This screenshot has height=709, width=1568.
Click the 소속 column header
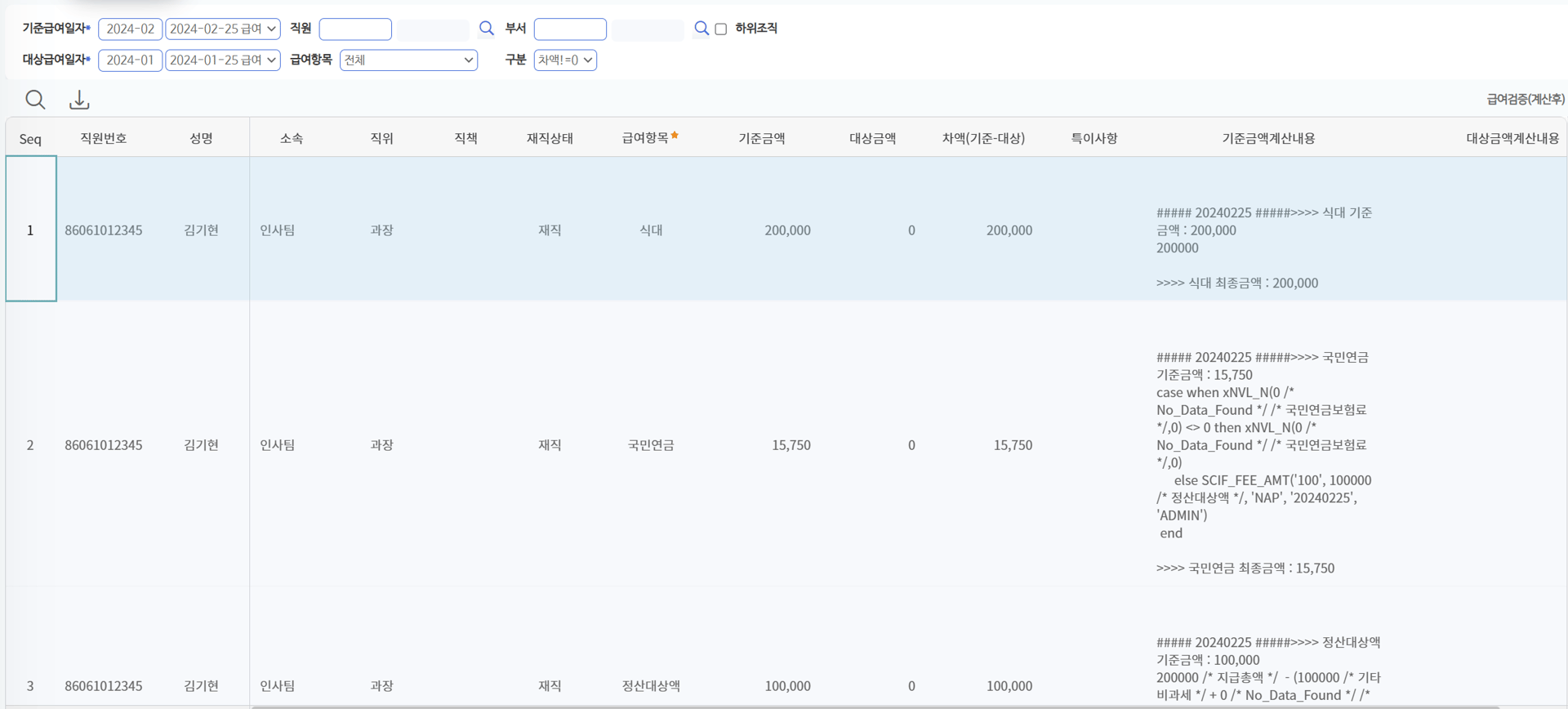(292, 138)
